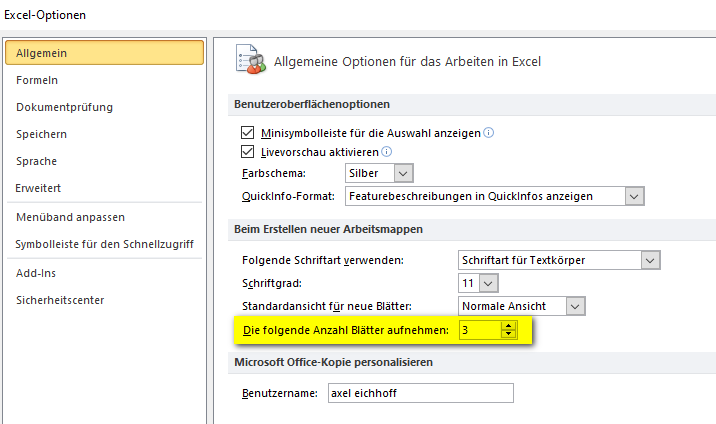716x424 pixels.
Task: Disable the Livevorschau aktivieren checkbox
Action: (247, 152)
